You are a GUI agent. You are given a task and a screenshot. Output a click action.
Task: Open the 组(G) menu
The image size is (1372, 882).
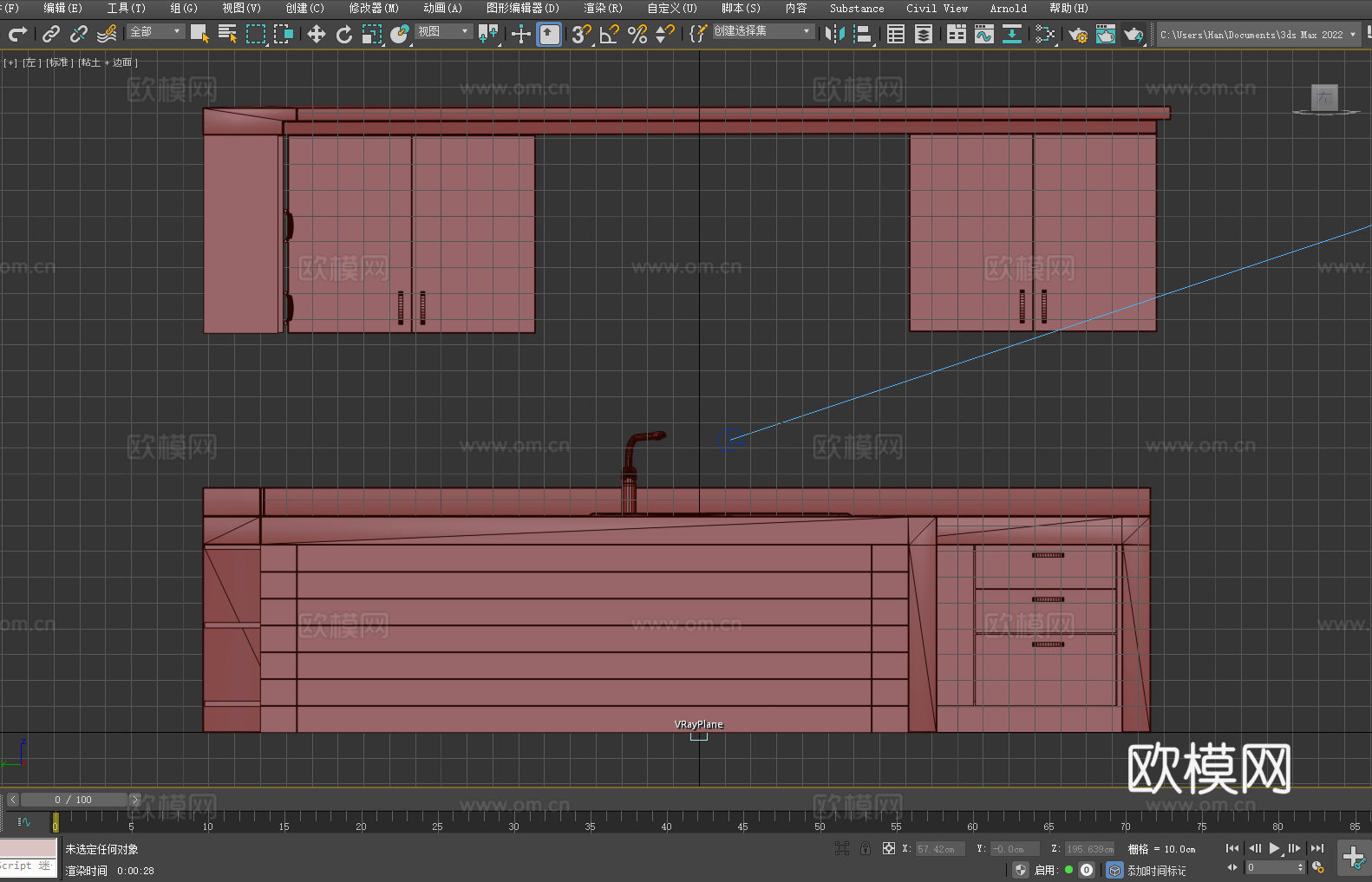point(184,8)
